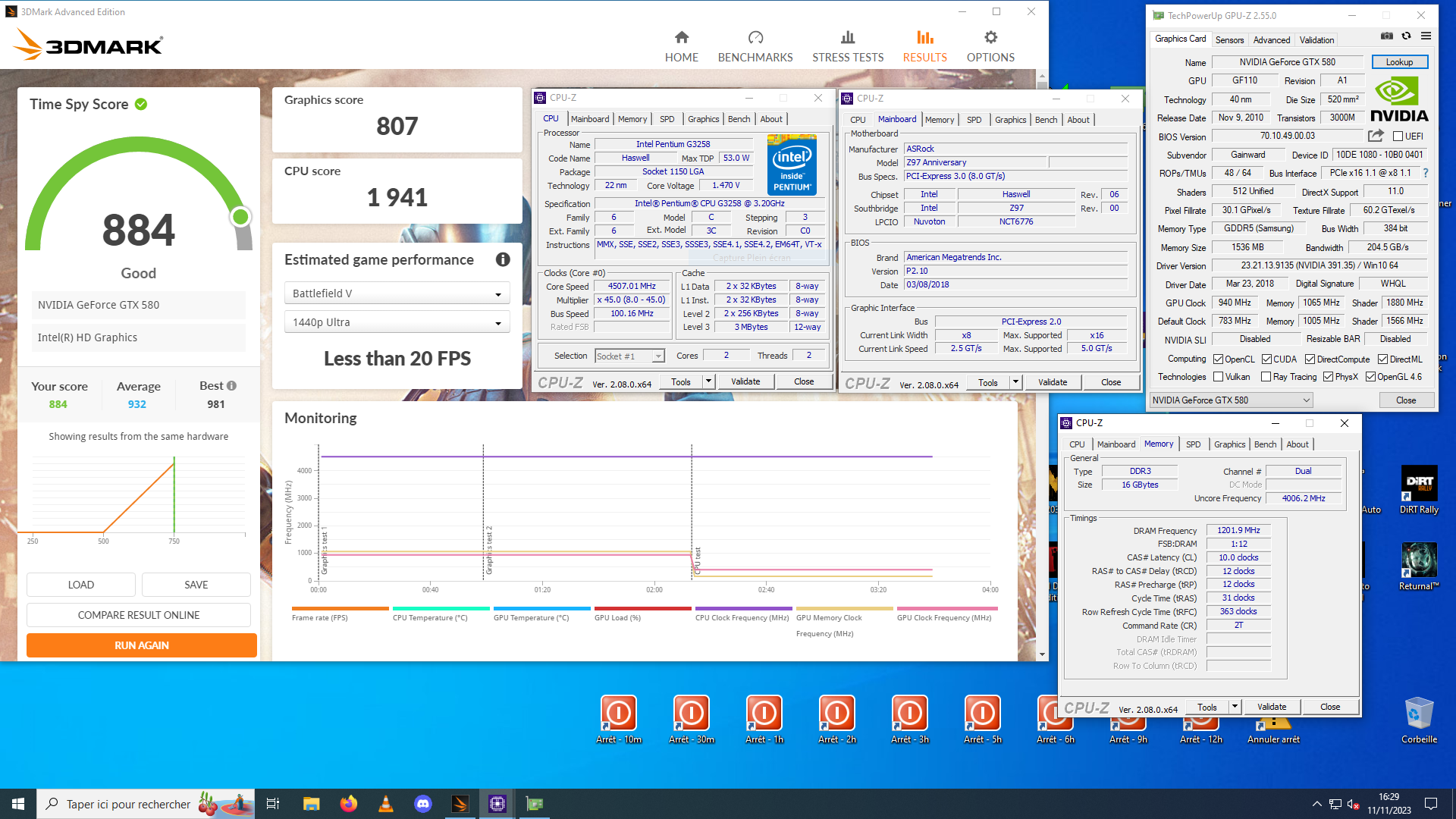Click the CPU Clock Frequency purple legend swatch
This screenshot has width=1456, height=819.
point(744,608)
